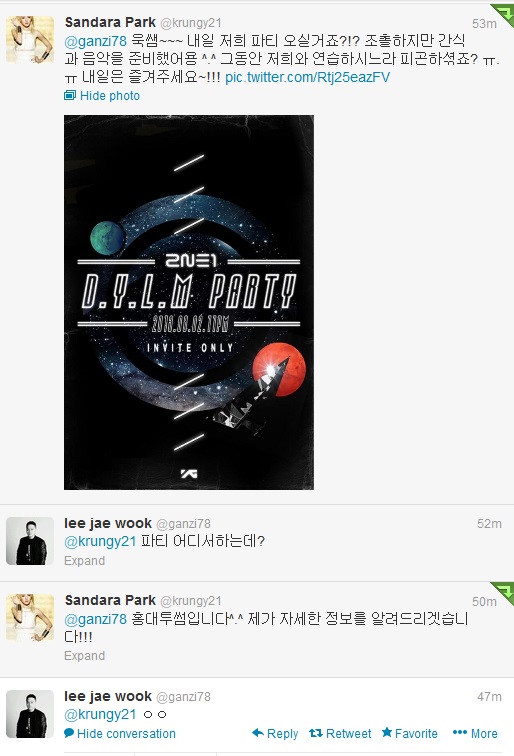Click the Reply arrow icon
Image resolution: width=514 pixels, height=756 pixels.
click(x=257, y=733)
